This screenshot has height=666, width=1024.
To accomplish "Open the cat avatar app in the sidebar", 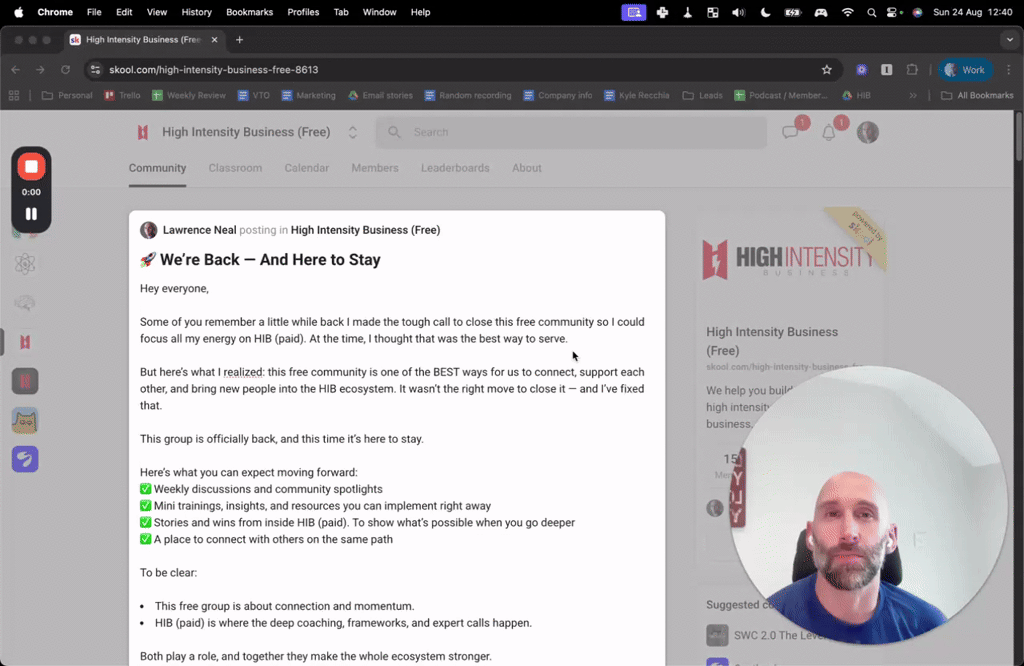I will coord(25,420).
